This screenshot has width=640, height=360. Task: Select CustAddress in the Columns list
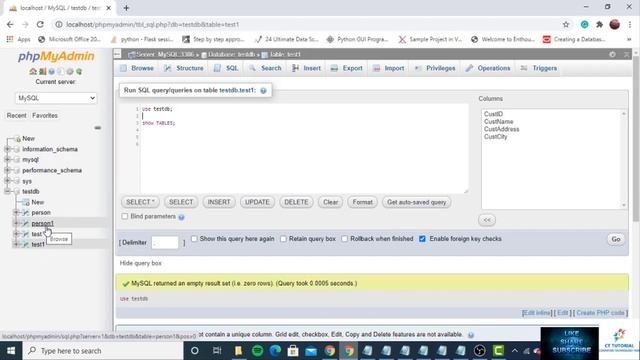501,129
